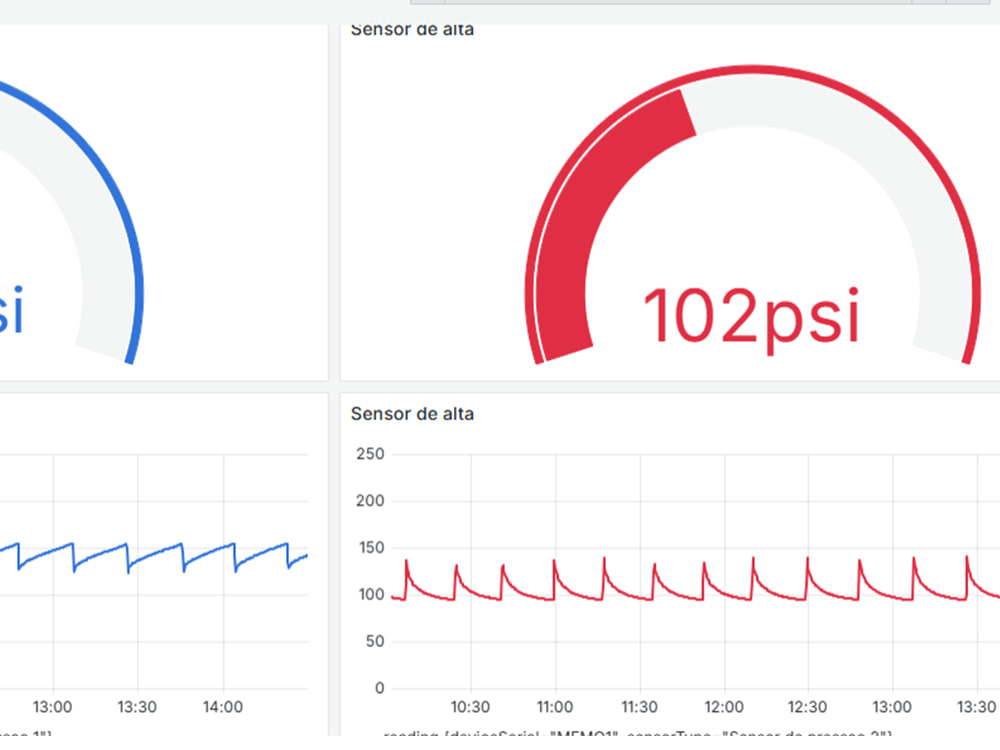Click the 11:00 time label
Image resolution: width=1000 pixels, height=750 pixels.
[555, 707]
